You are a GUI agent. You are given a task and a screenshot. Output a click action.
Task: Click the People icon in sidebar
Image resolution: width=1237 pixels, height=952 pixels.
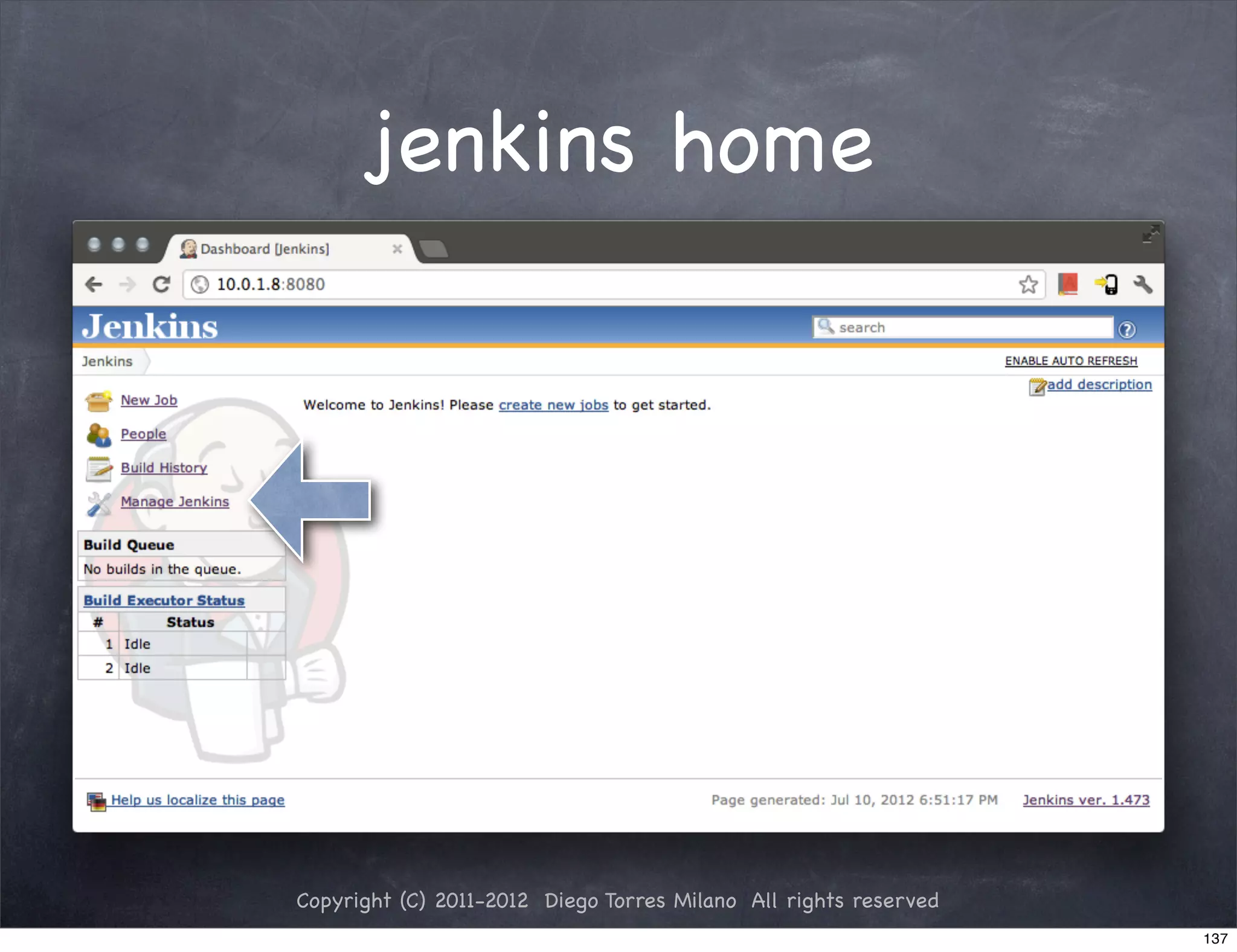click(98, 434)
